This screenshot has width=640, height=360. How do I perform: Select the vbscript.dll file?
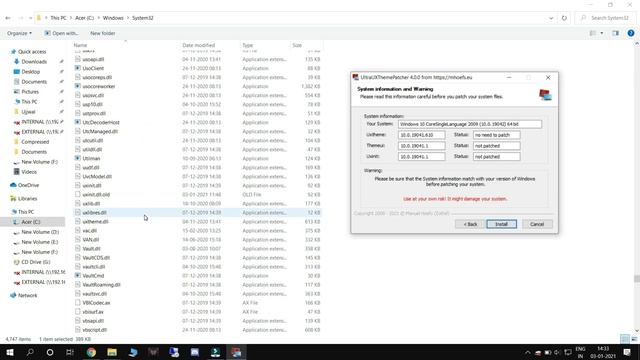coord(95,330)
